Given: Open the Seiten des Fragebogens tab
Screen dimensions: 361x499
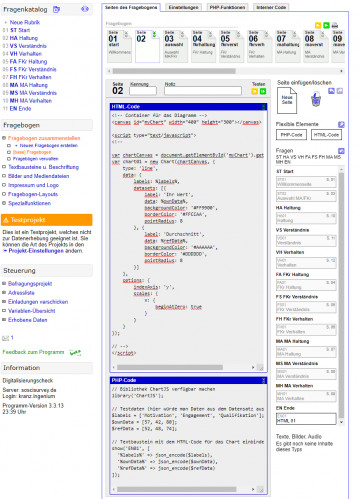Looking at the screenshot, I should tap(131, 7).
